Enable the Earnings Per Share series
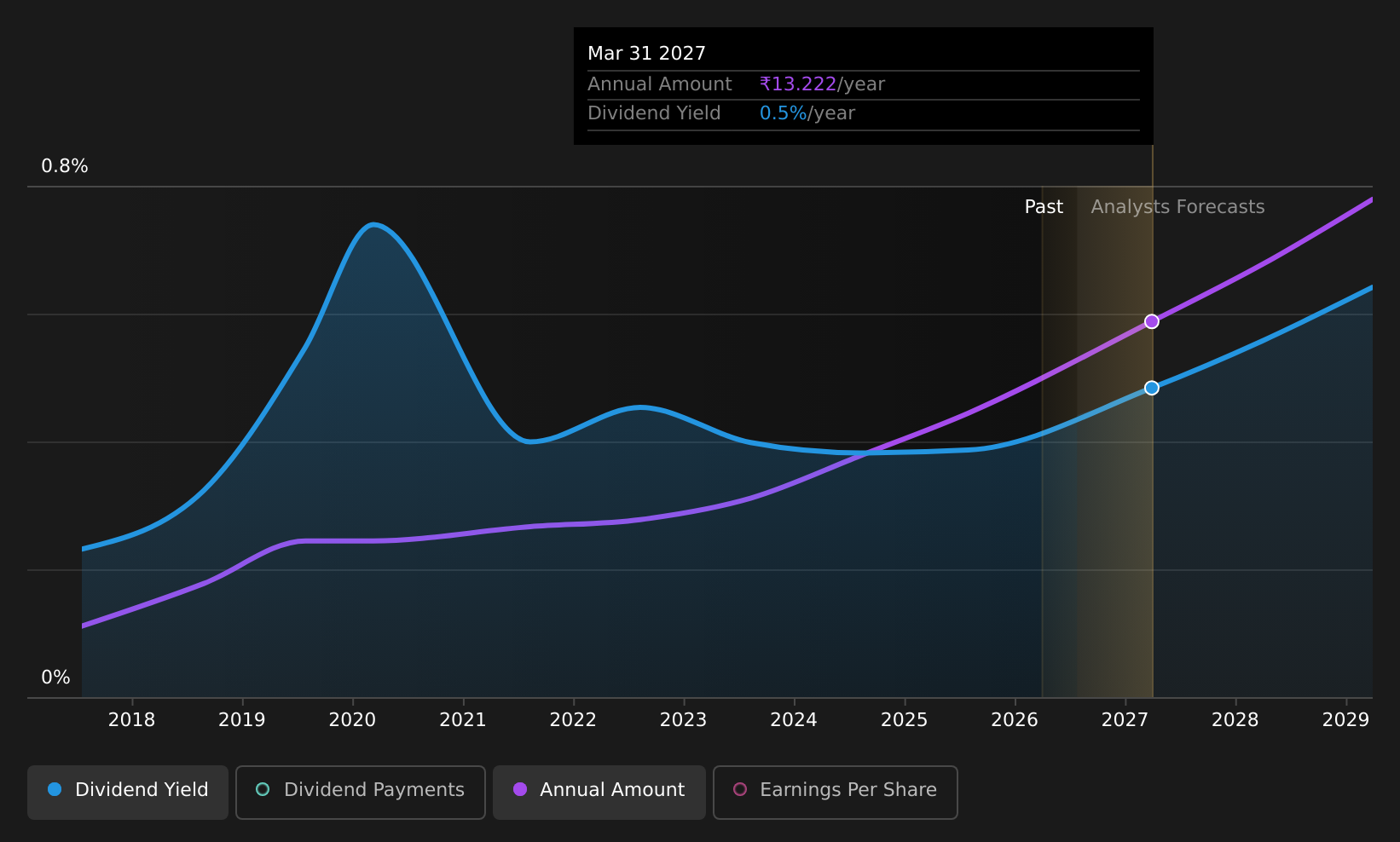 (835, 792)
